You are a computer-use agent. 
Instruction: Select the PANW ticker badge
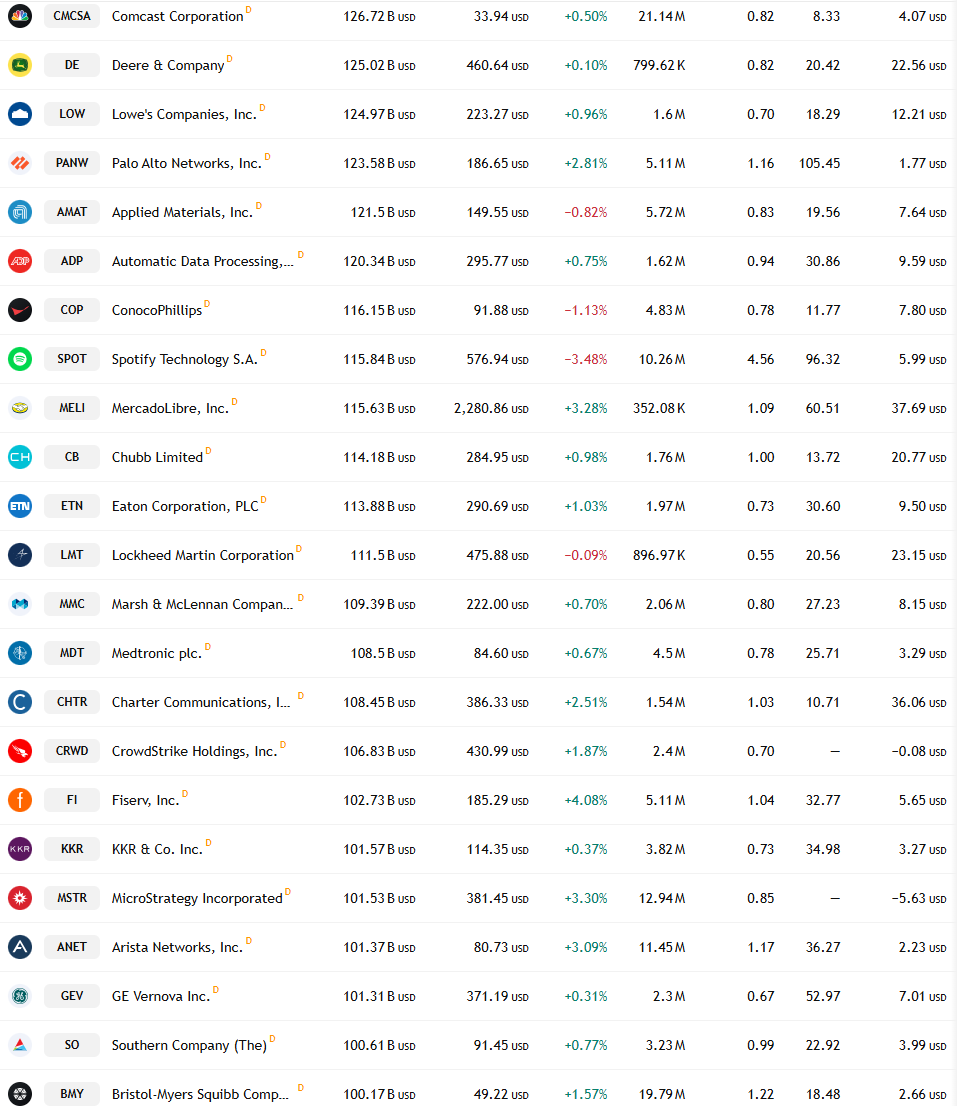(72, 163)
